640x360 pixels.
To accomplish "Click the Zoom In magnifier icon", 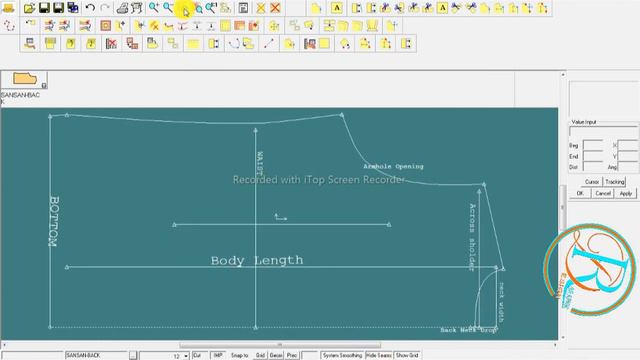I will point(153,8).
